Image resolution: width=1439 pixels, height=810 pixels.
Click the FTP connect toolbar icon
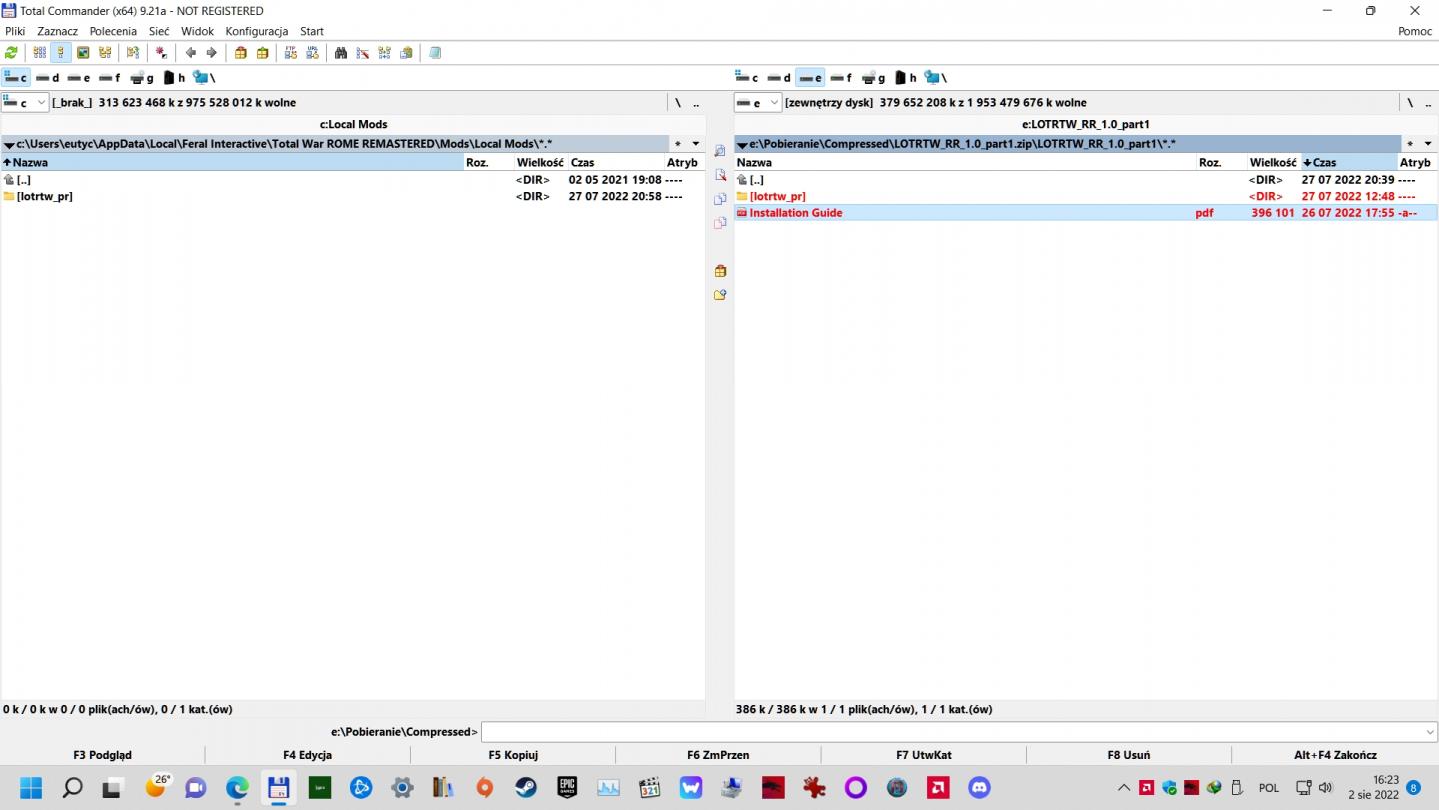(x=291, y=53)
